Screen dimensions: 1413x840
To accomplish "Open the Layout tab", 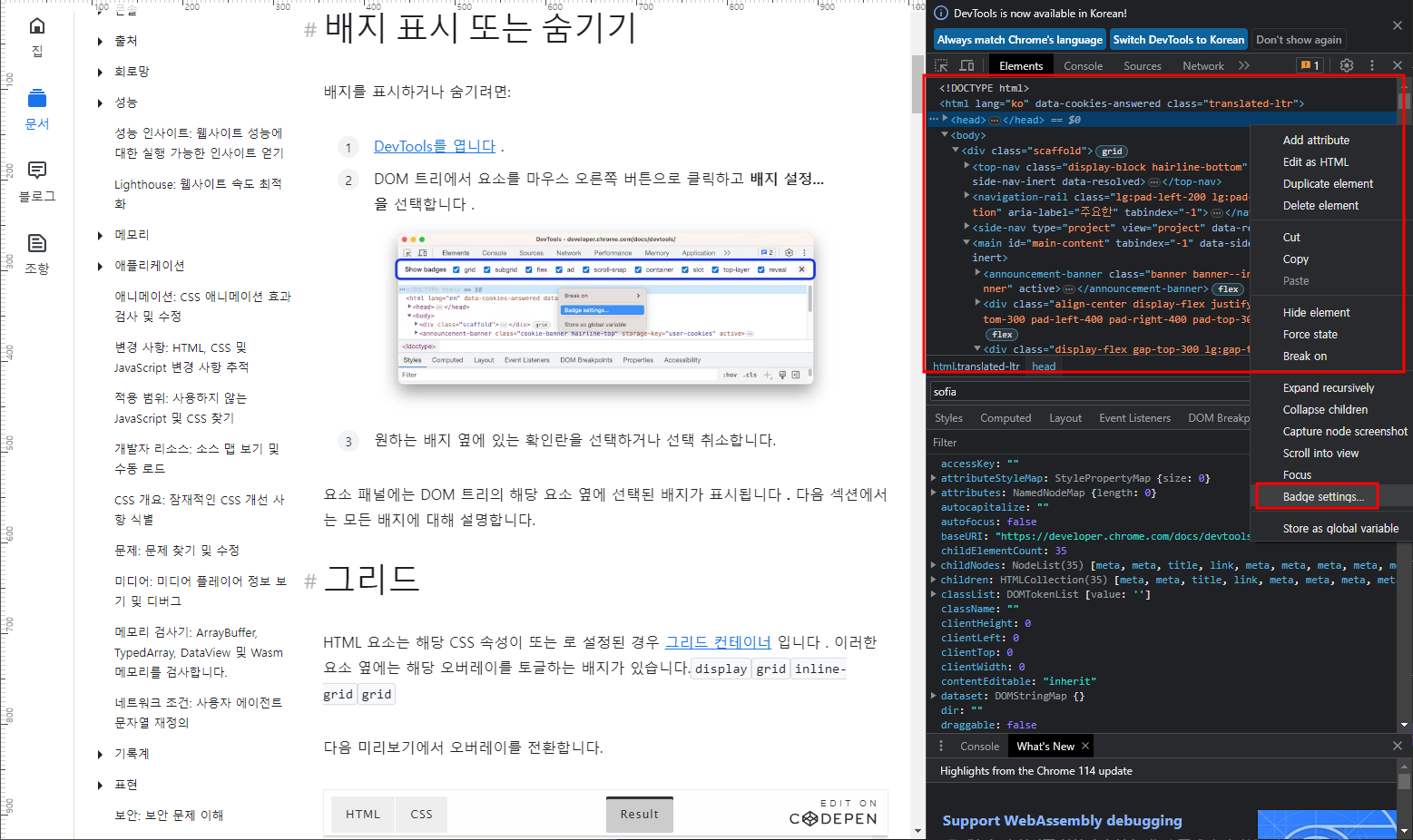I will pos(1065,418).
